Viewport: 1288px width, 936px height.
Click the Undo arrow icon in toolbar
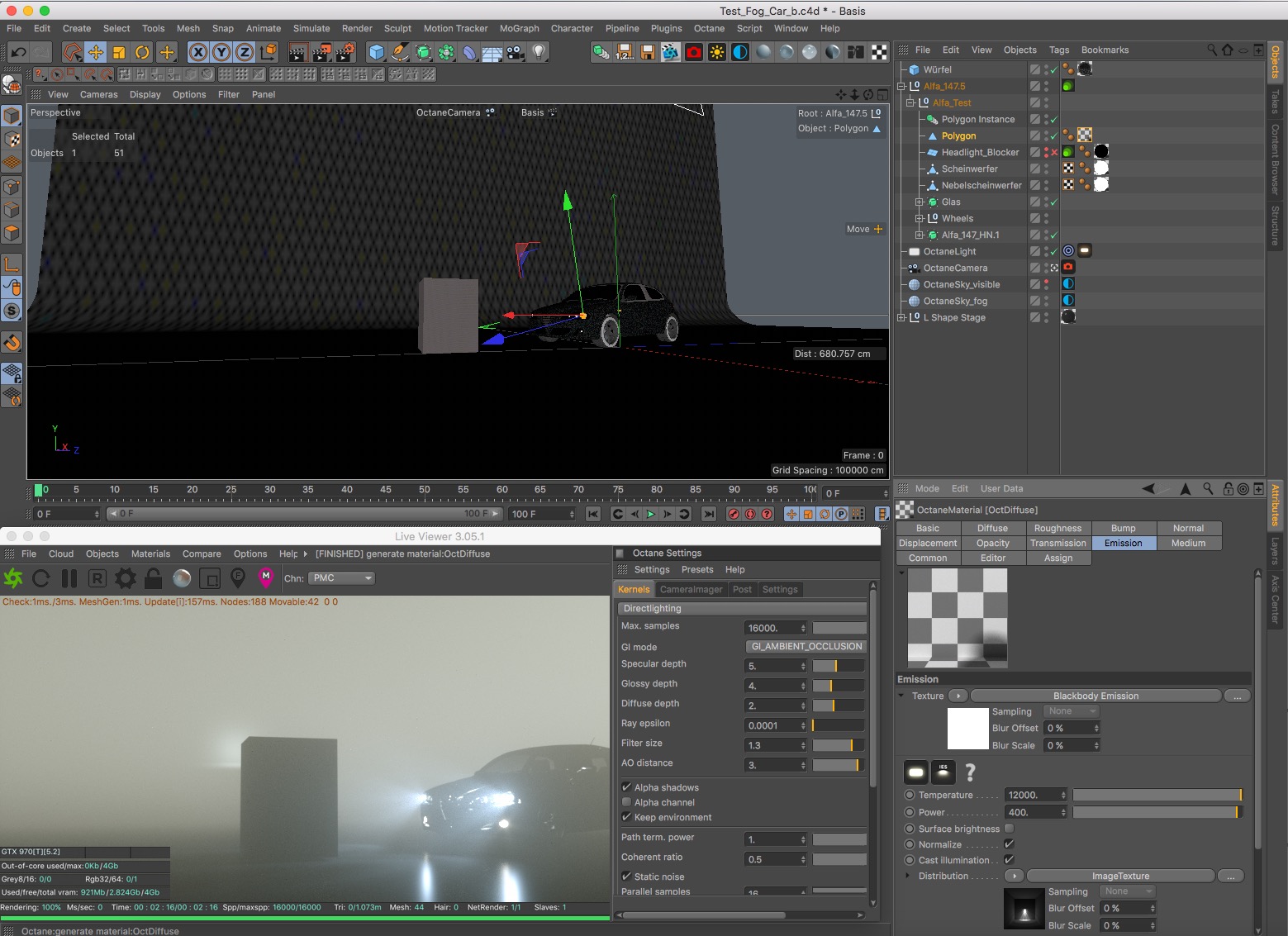coord(18,52)
